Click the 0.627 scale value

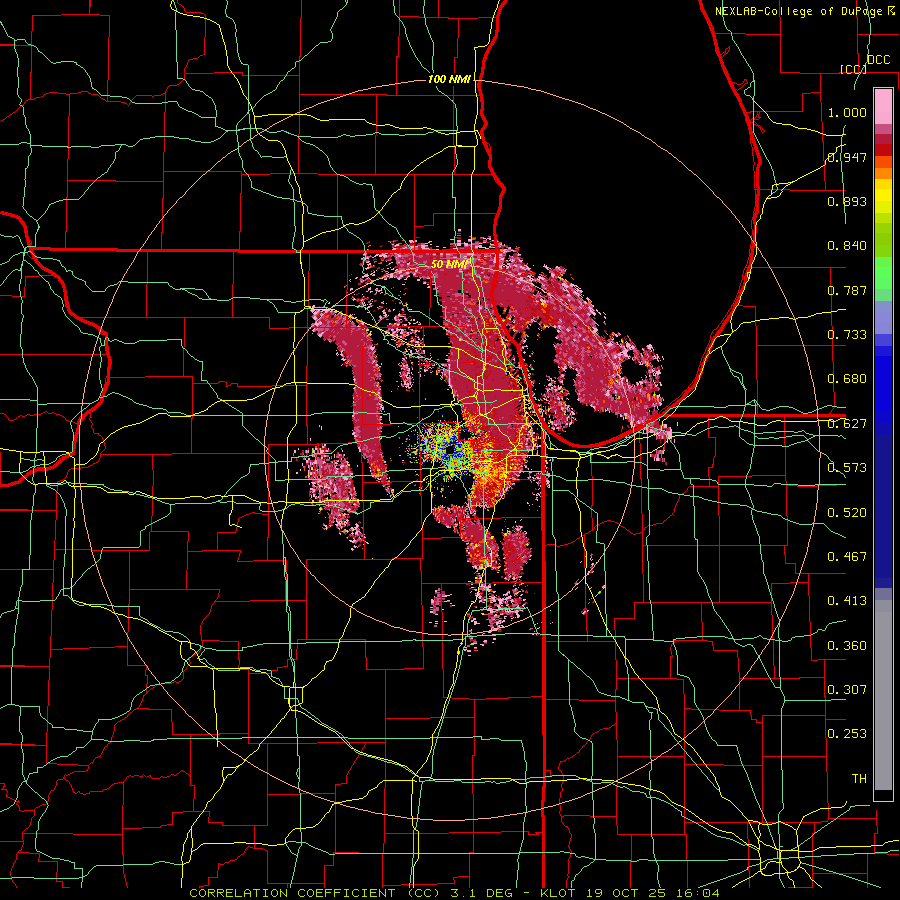(x=847, y=424)
